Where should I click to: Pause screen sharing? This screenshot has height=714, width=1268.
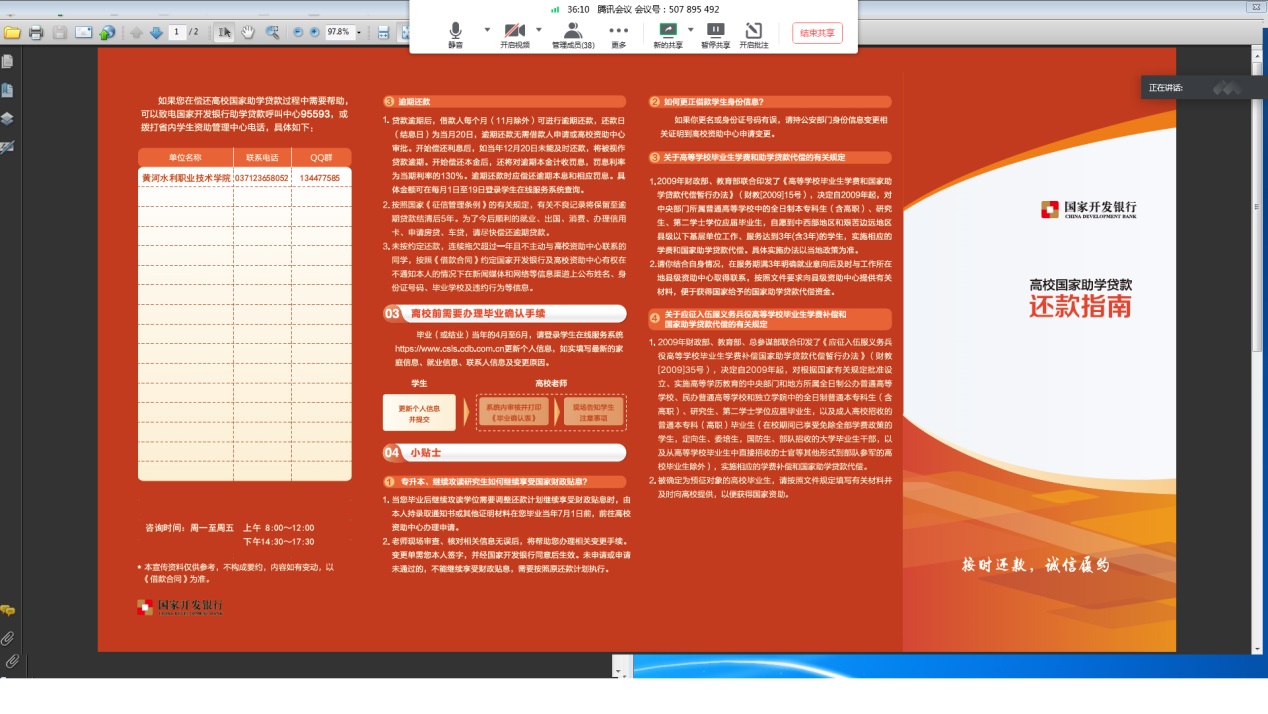(x=715, y=35)
